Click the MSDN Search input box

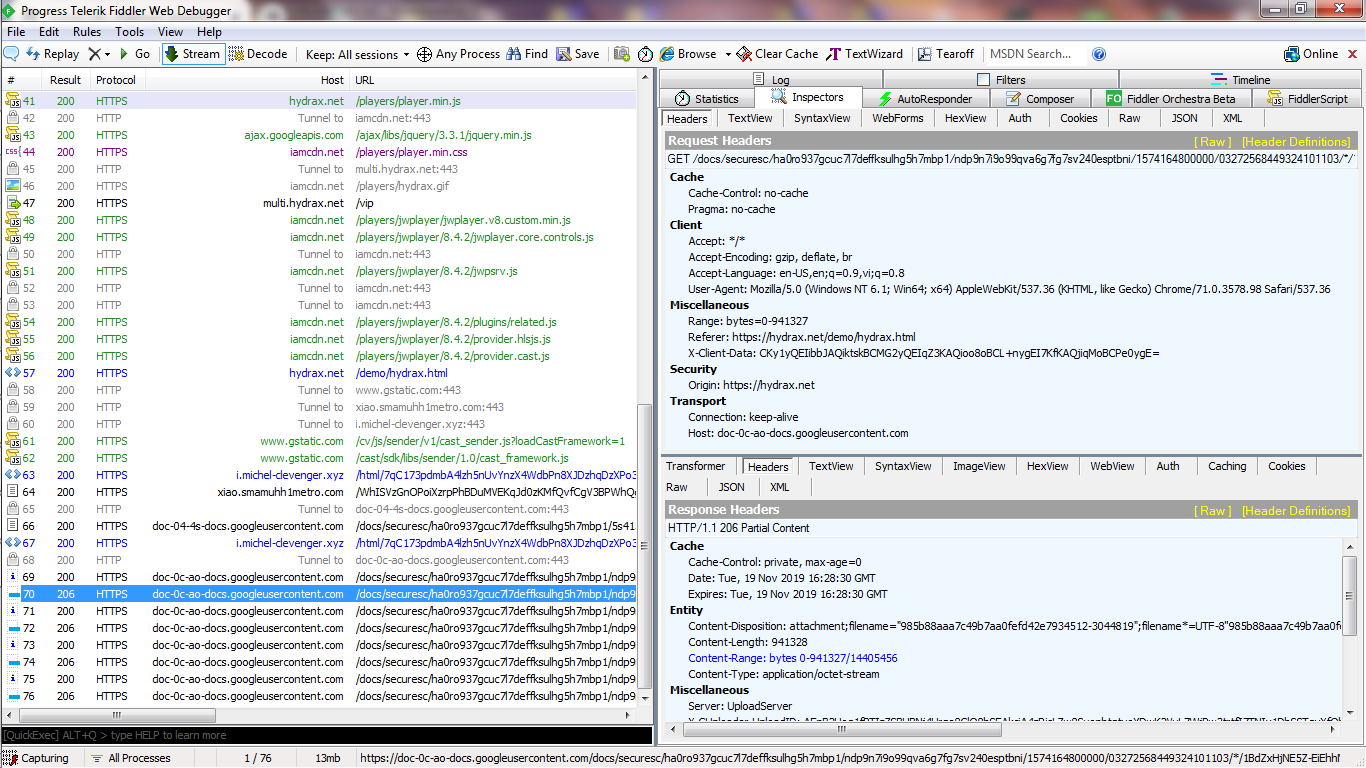1034,54
